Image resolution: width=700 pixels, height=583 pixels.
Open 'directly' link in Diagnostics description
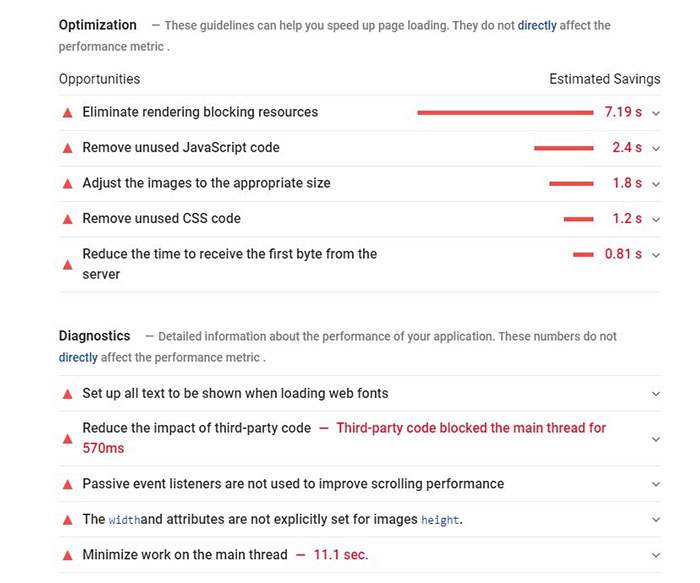point(78,357)
